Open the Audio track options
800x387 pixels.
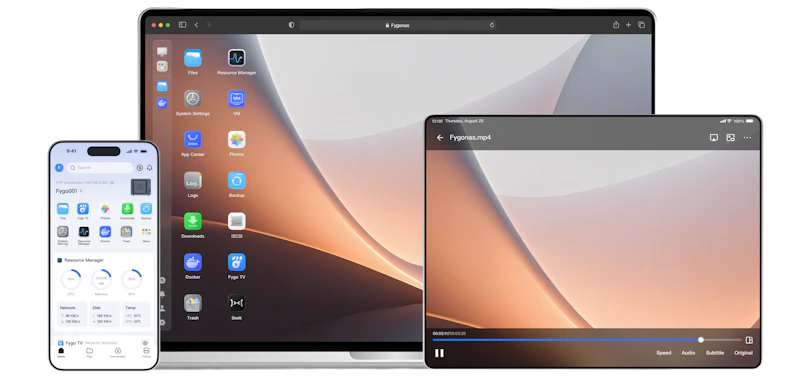point(688,353)
